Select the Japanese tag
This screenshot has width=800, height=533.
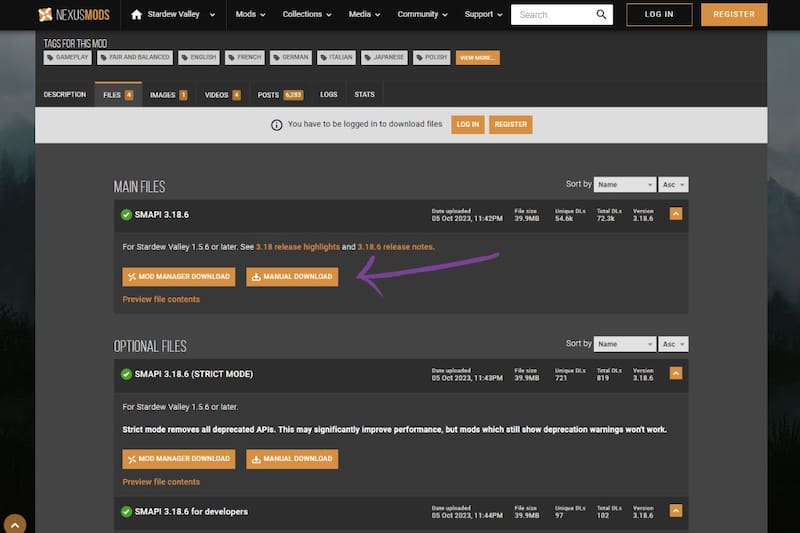click(x=384, y=58)
